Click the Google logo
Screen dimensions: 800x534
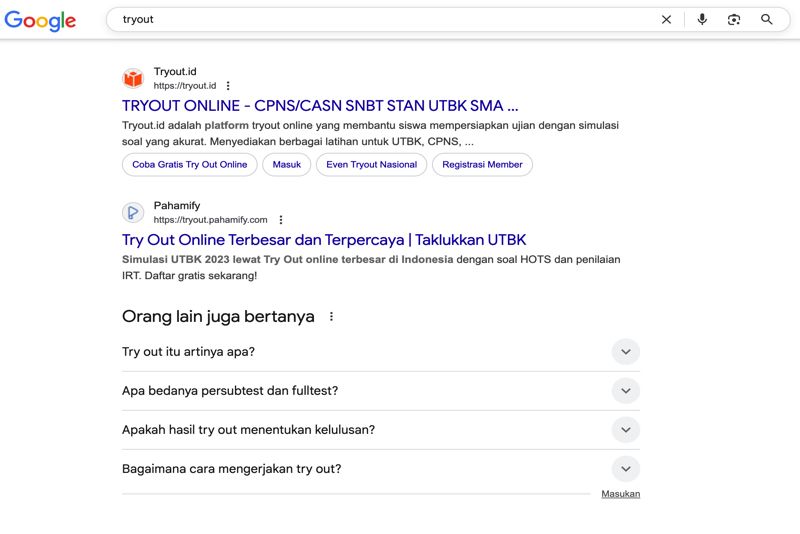pos(40,20)
